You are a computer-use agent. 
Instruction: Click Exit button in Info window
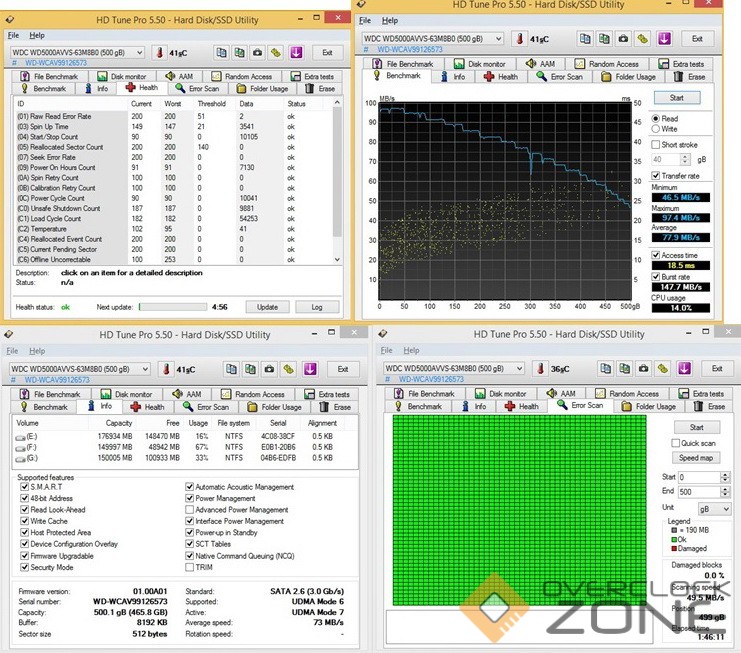click(x=343, y=369)
